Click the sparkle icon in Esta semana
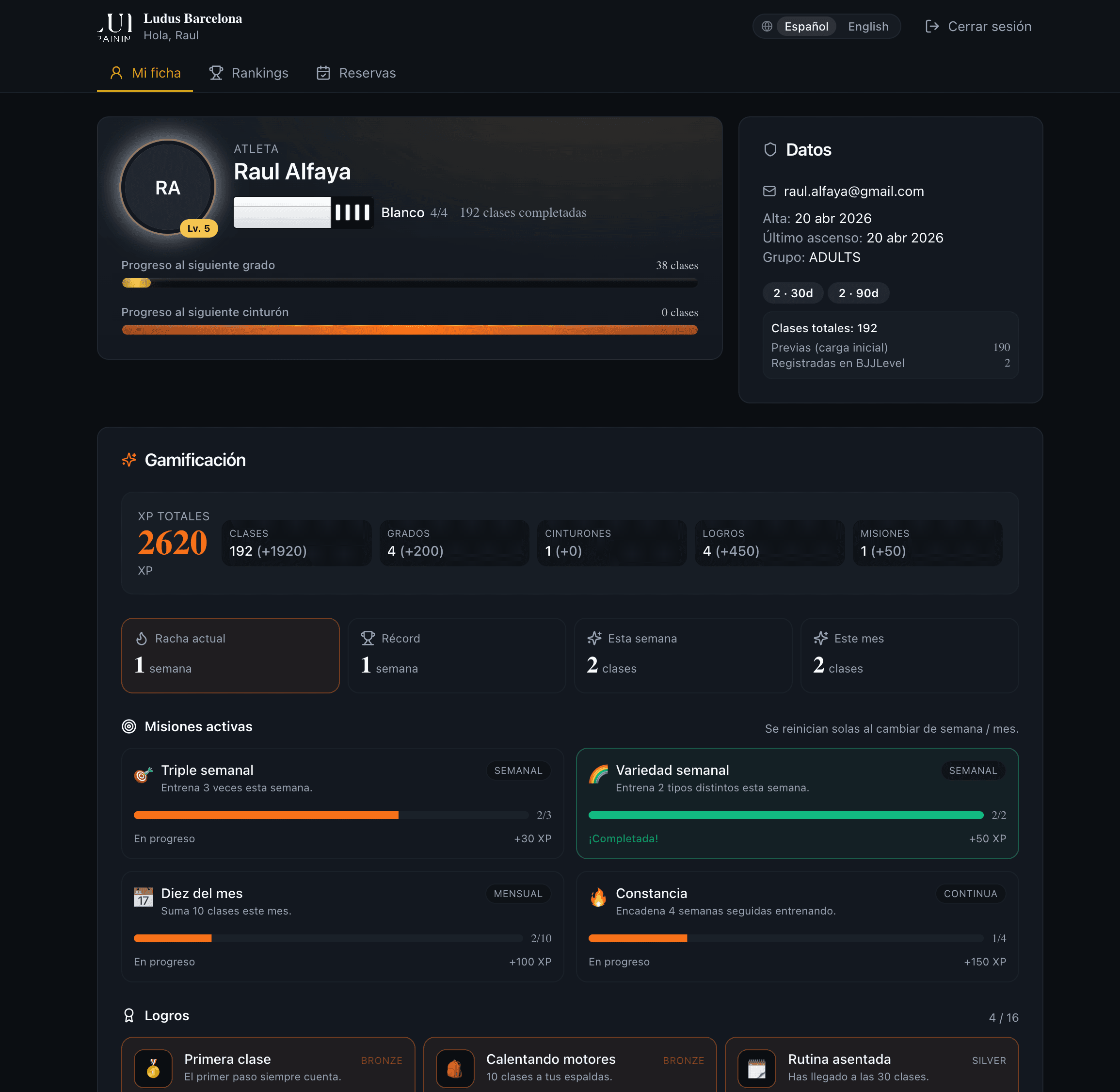1120x1092 pixels. coord(594,638)
